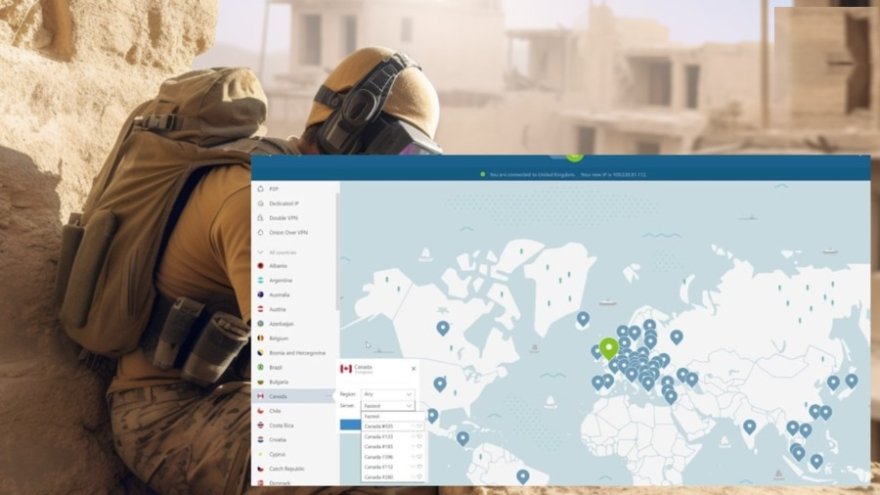Click the Brazil flag icon in list
This screenshot has height=495, width=880.
tap(261, 367)
